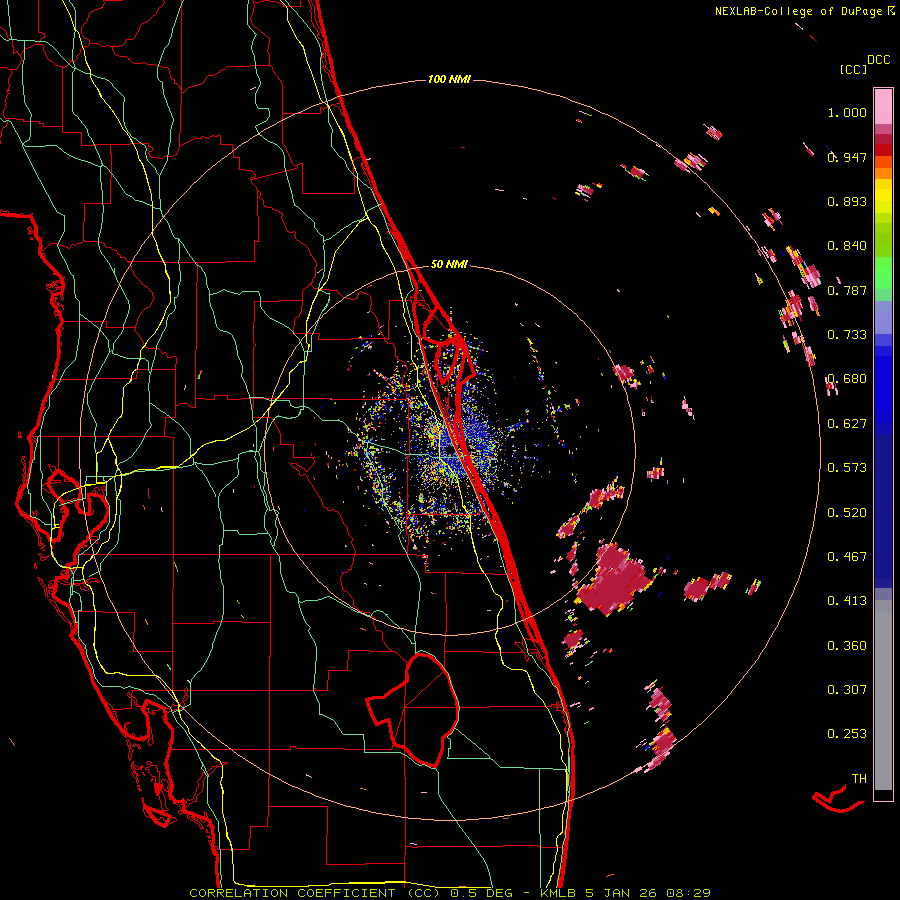Click the 1.000 scale value
This screenshot has height=900, width=900.
[847, 112]
